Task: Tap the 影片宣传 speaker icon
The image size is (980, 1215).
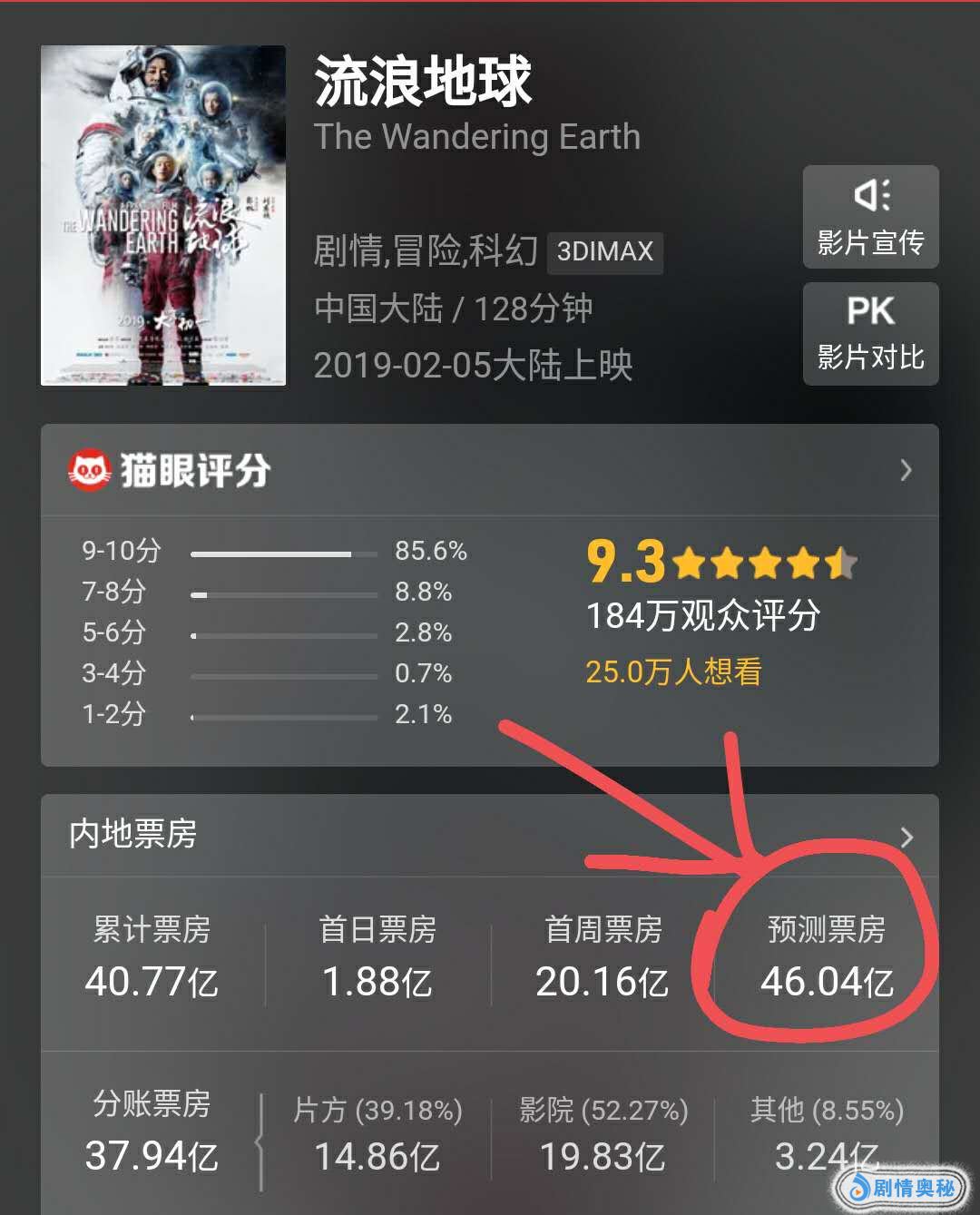Action: click(x=871, y=195)
